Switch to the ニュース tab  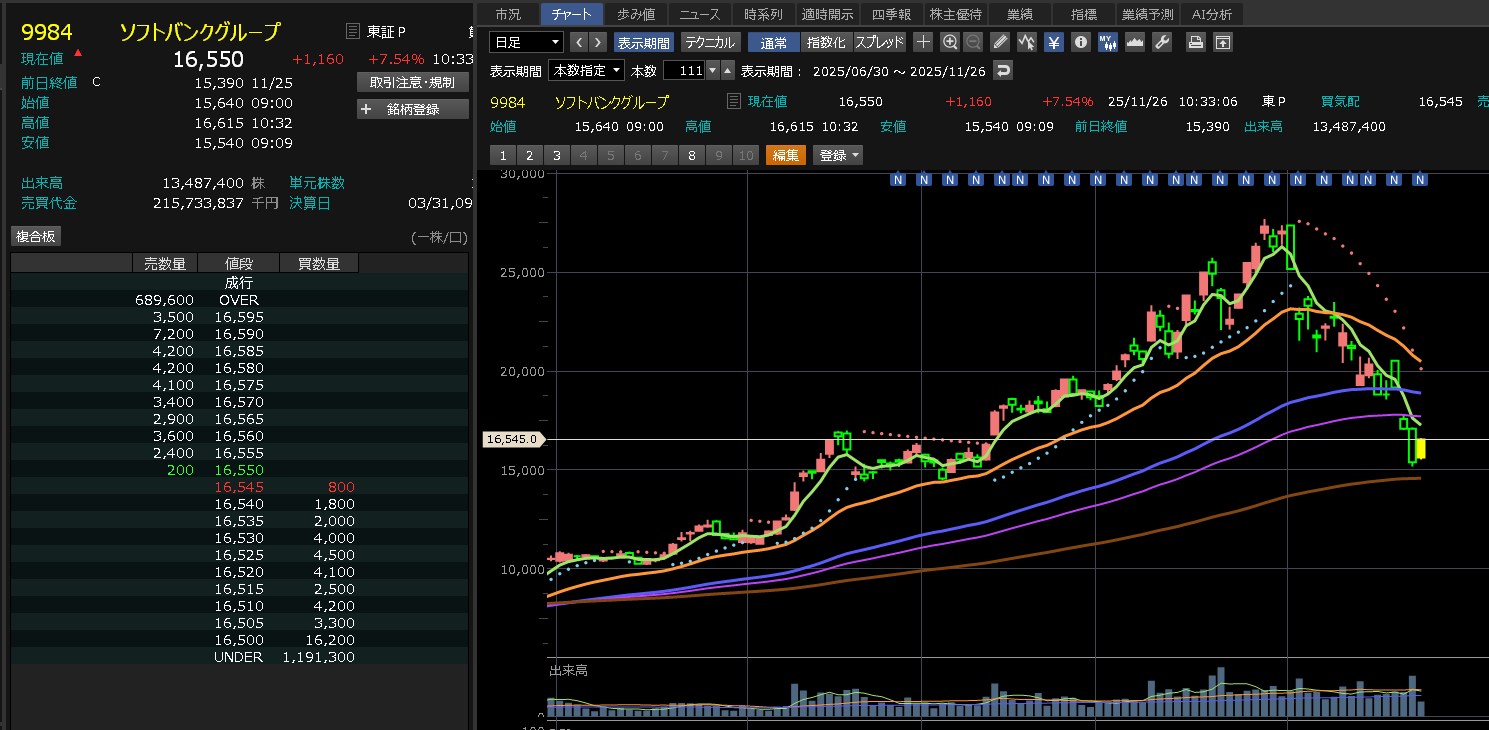[x=700, y=14]
